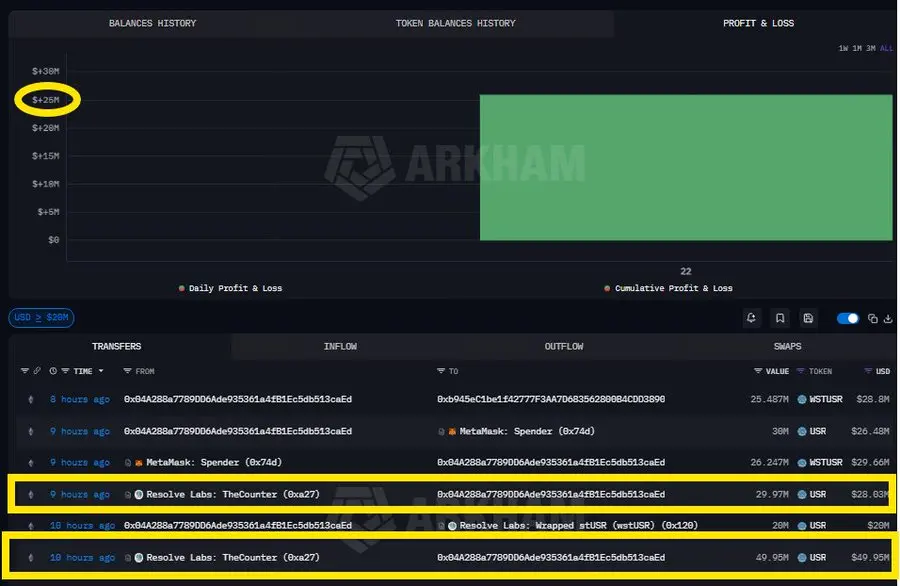900x586 pixels.
Task: Select the Profit & Loss tab
Action: coord(758,24)
